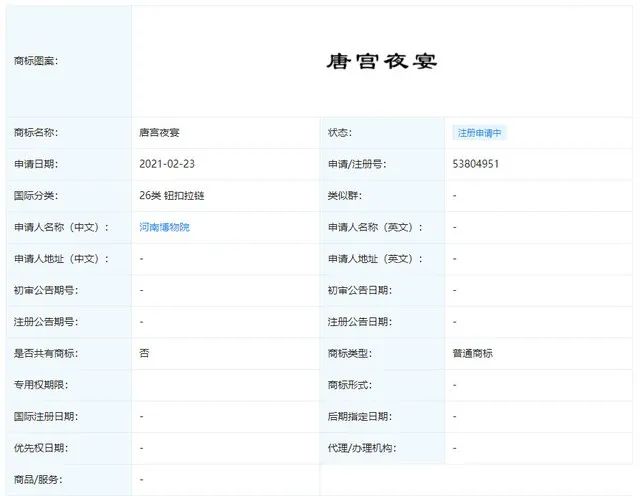Click the 优先权日期 label

coord(41,448)
